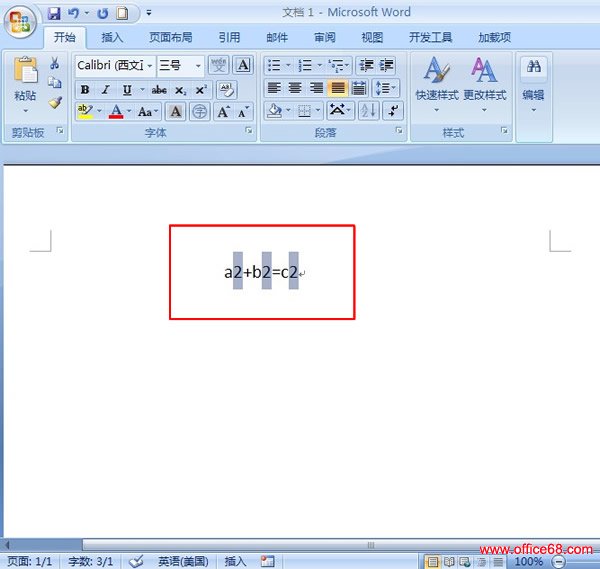This screenshot has width=600, height=569.
Task: Save the document from quick access toolbar
Action: [54, 14]
